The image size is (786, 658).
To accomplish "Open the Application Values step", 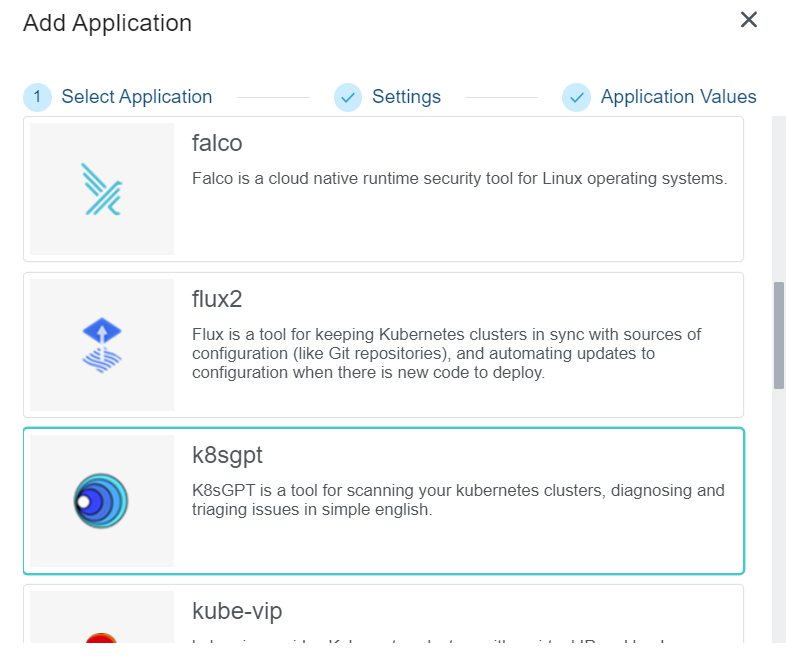I will (x=678, y=97).
